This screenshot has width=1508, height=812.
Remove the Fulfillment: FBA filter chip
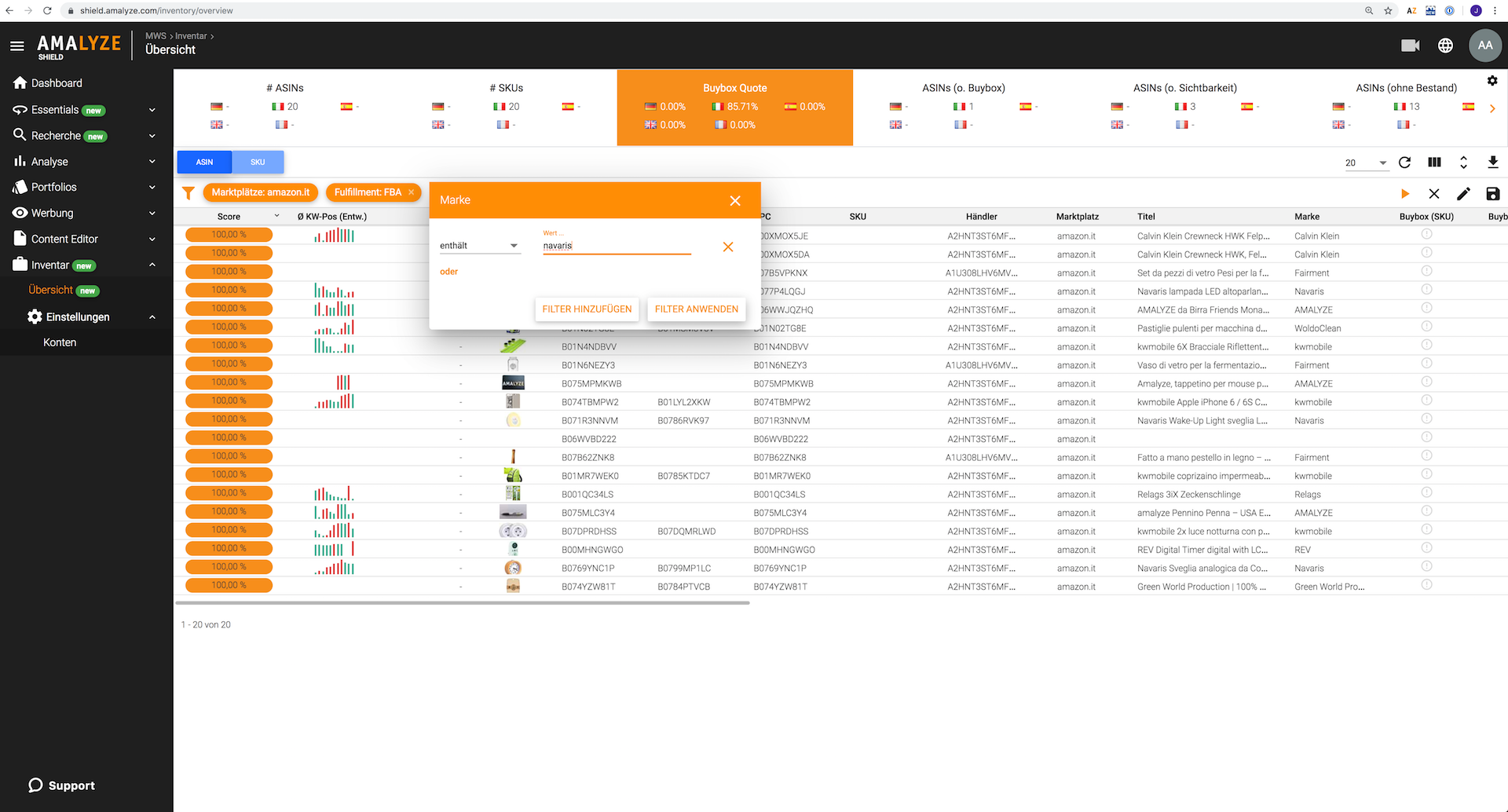411,192
